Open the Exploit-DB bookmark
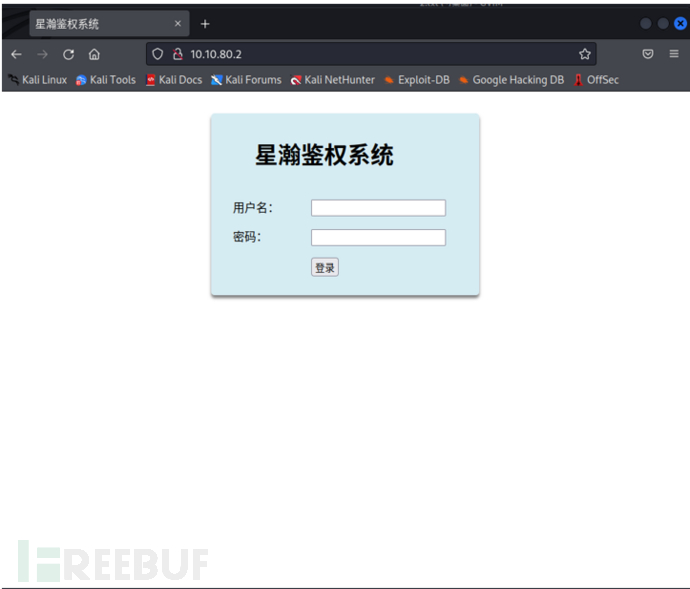 coord(417,80)
